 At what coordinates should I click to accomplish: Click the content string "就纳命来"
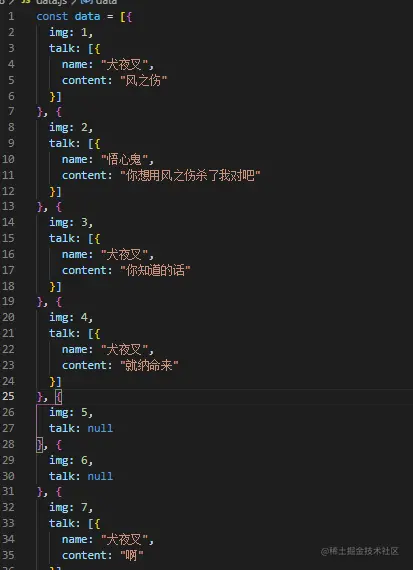coord(149,365)
